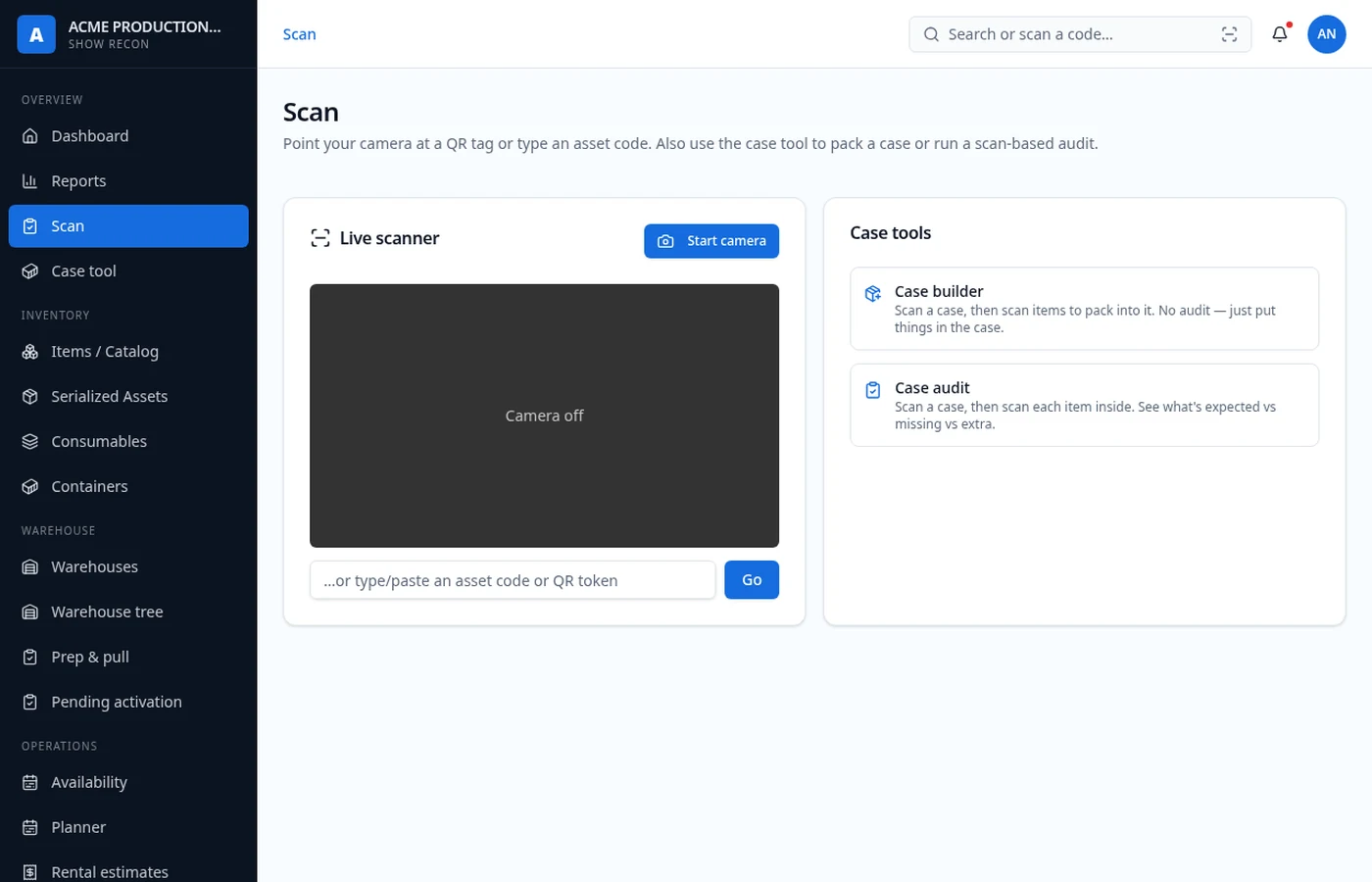Click the Planner calendar icon
Screen dimensions: 1372x882
coord(30,828)
